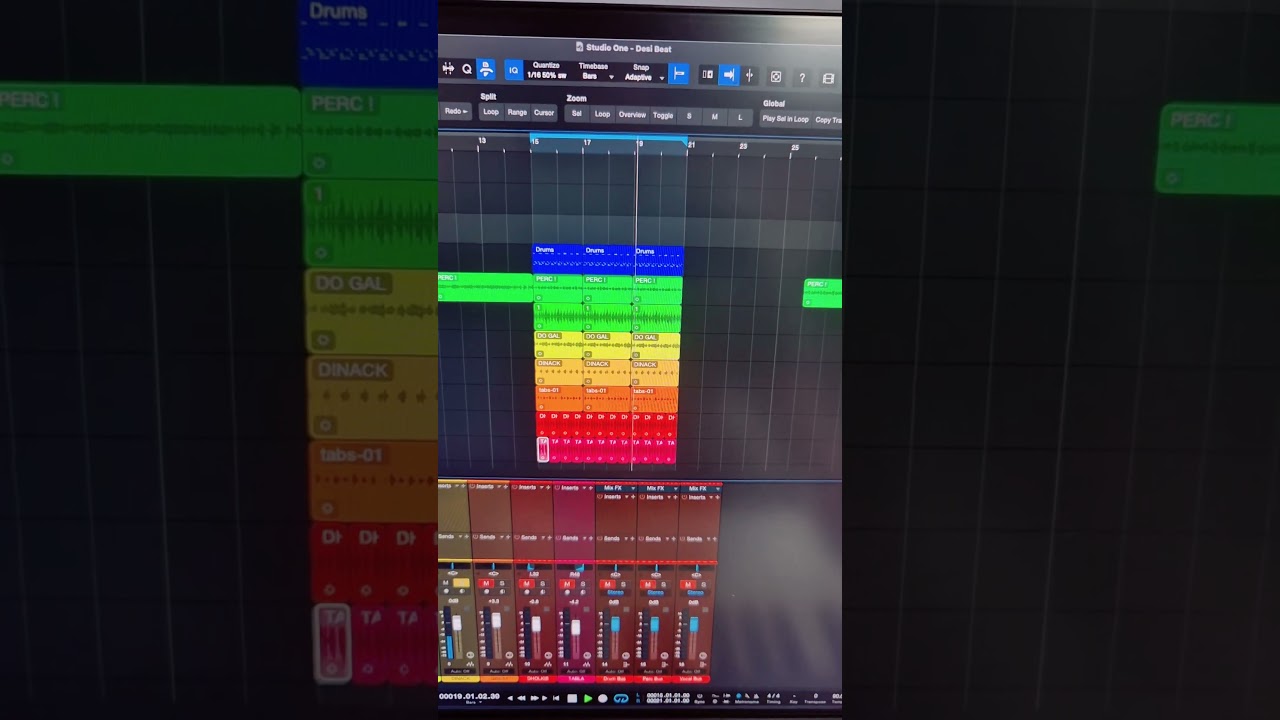Toggle the blue snap-to-grid flag icon
Viewport: 1280px width, 720px height.
(x=679, y=73)
